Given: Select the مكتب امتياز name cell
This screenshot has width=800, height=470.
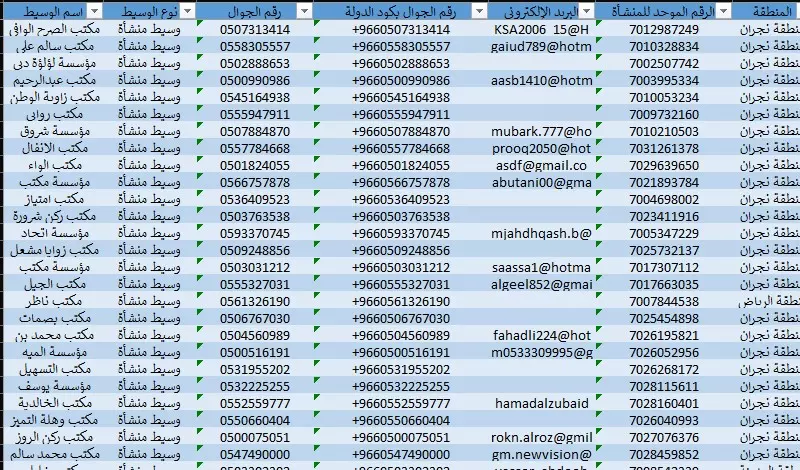Looking at the screenshot, I should (x=53, y=199).
